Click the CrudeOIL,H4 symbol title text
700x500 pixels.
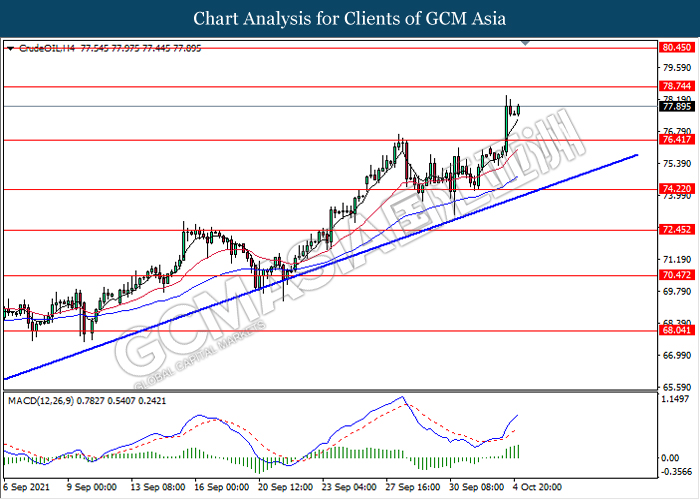coord(47,48)
